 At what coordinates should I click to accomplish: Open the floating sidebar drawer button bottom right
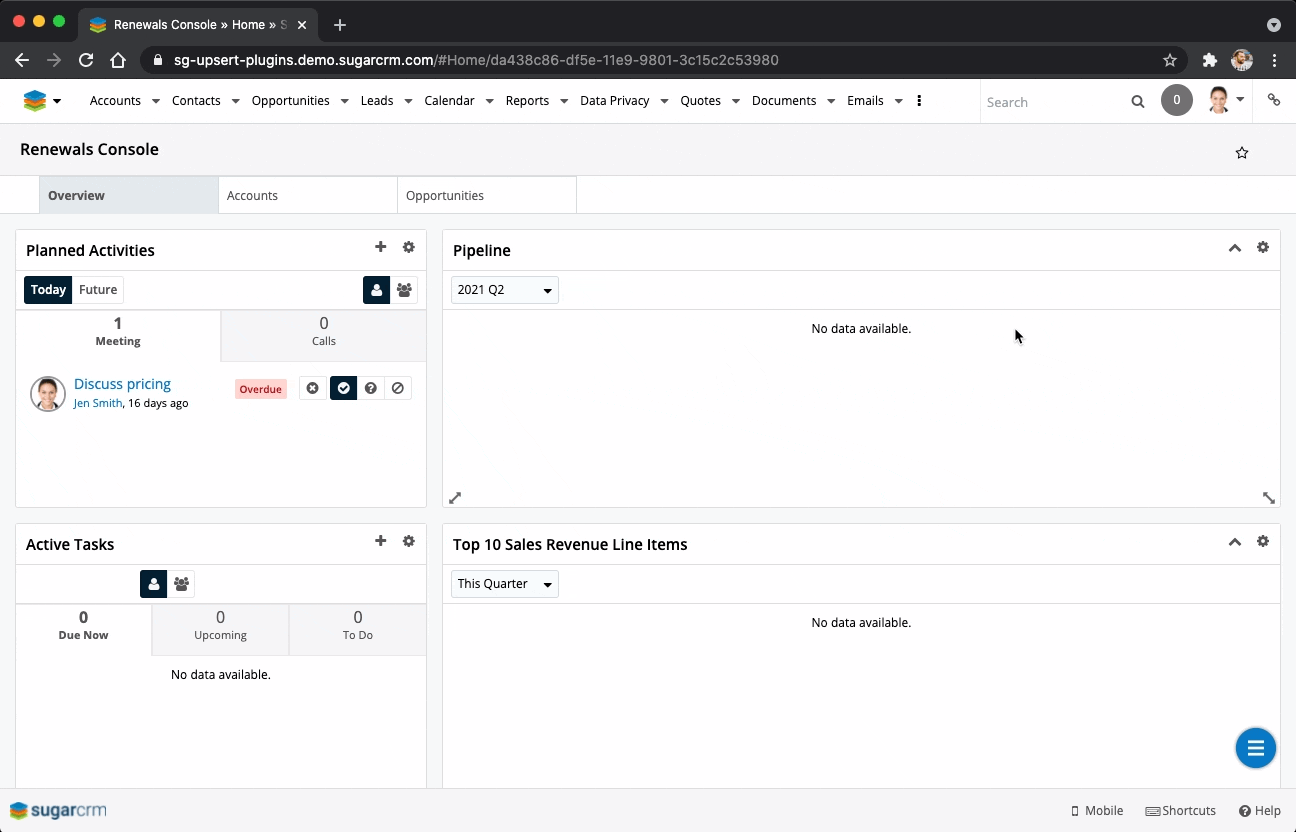point(1256,748)
